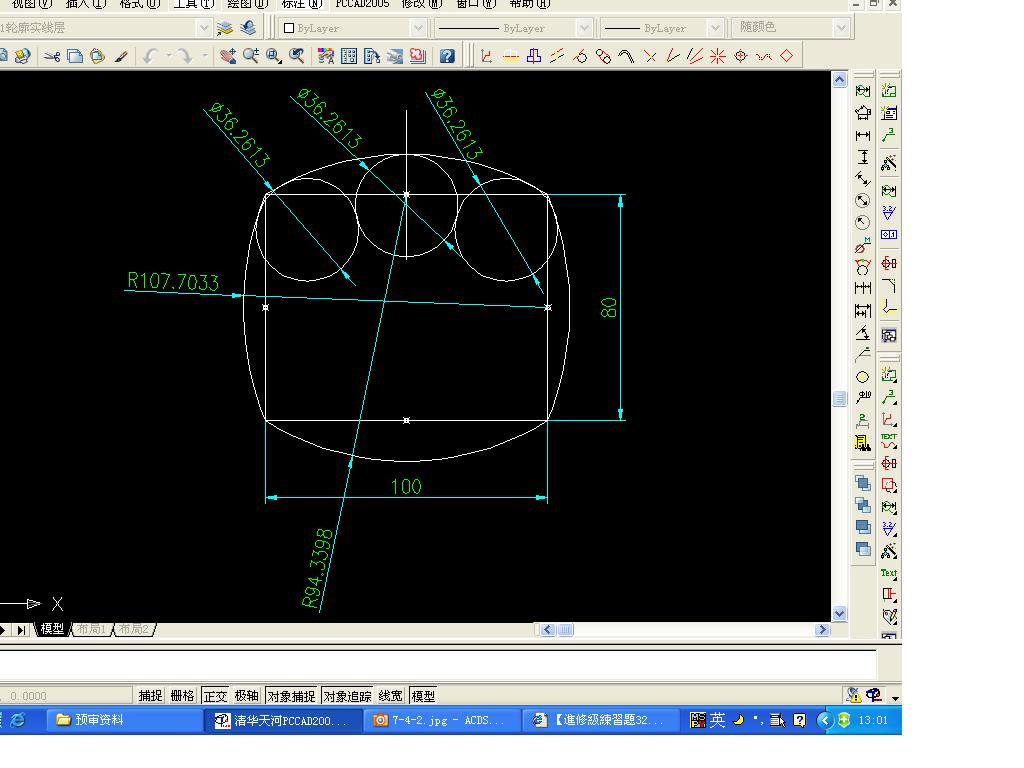Open the 绘图 Draw menu
The height and width of the screenshot is (768, 1024).
tap(248, 4)
